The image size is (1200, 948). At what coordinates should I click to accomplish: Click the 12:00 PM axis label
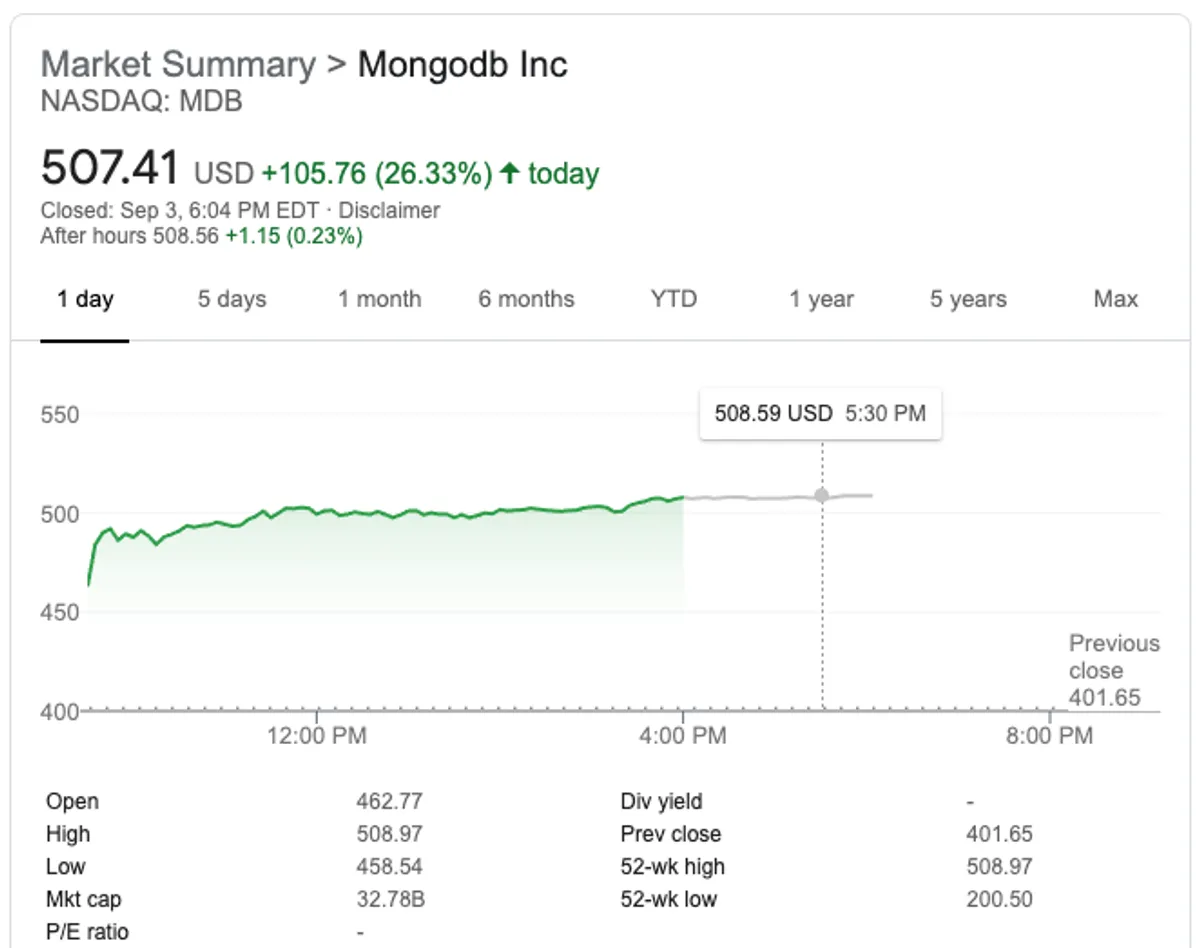tap(318, 737)
